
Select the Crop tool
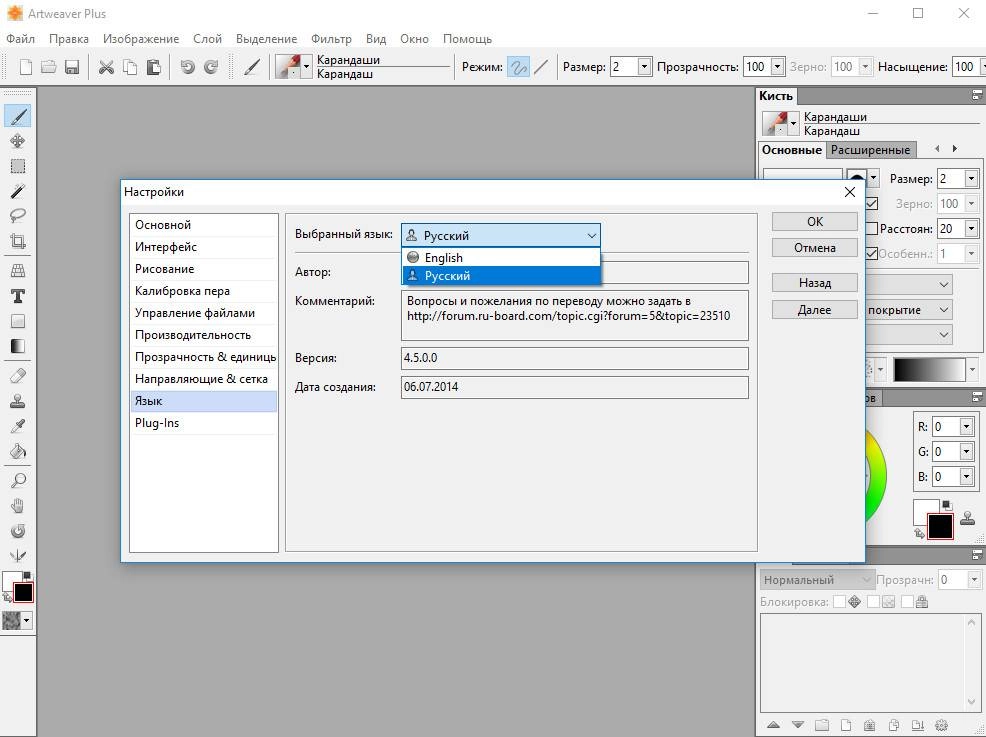[18, 241]
